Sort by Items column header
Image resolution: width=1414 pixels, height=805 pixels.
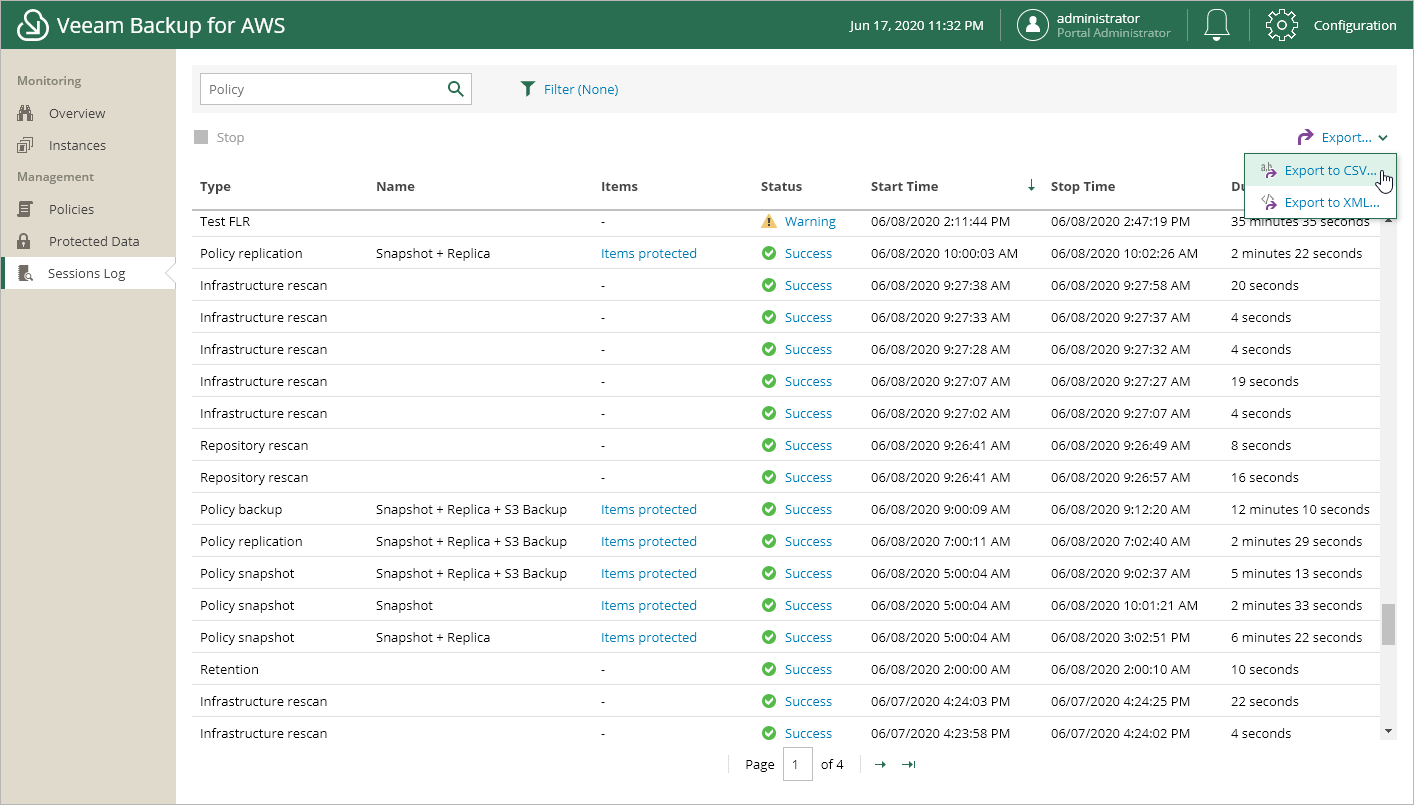619,186
